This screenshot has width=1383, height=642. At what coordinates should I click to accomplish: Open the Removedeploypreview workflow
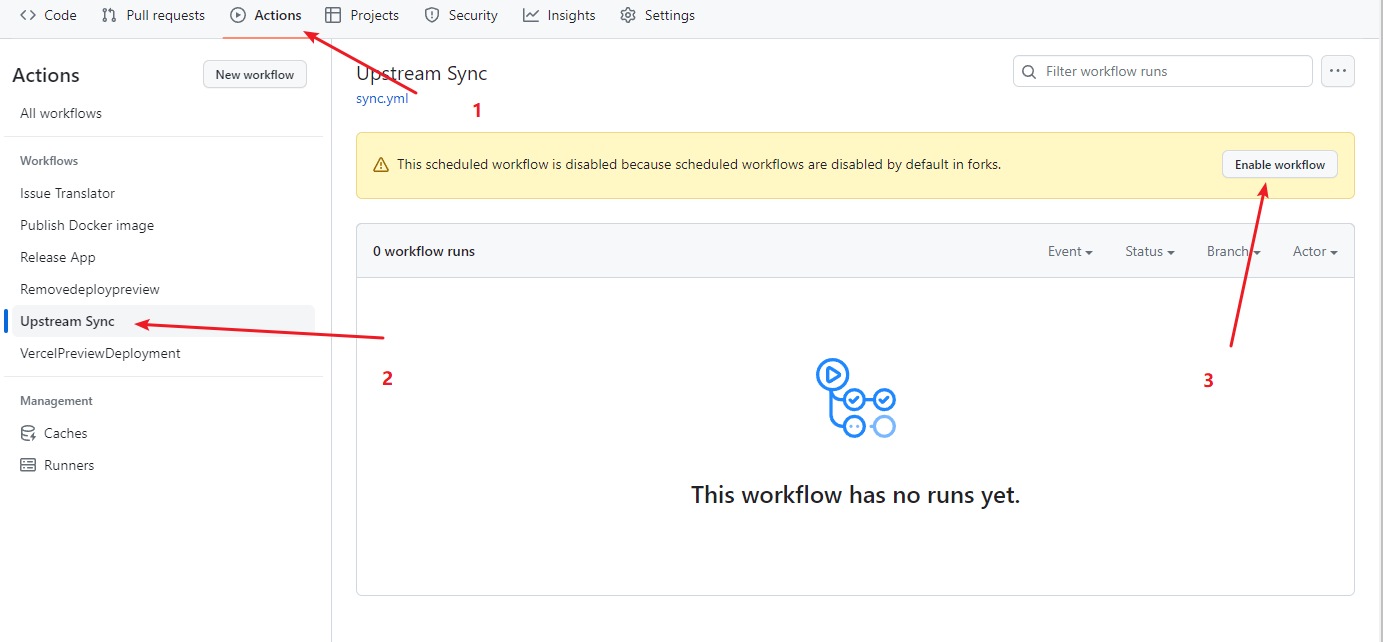click(x=90, y=289)
